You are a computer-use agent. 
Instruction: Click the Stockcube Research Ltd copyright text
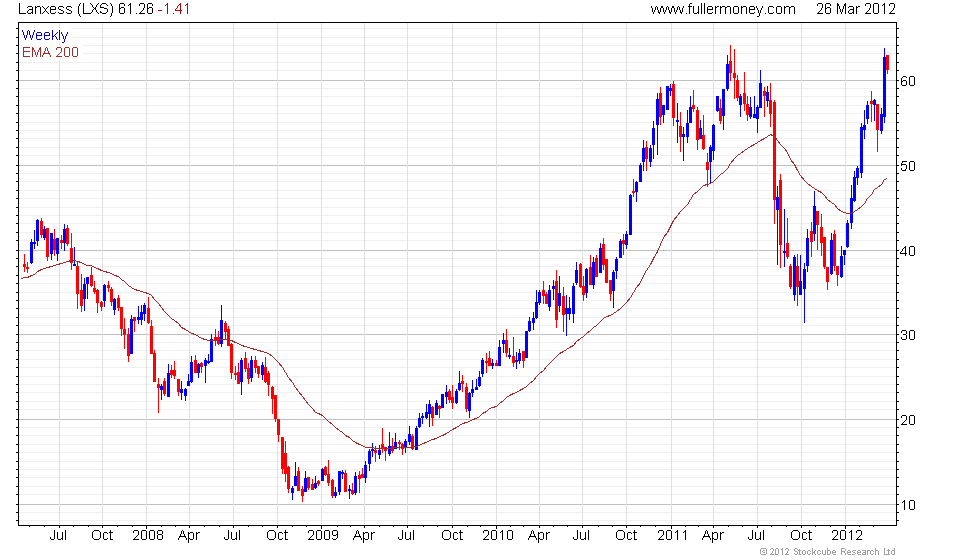point(828,552)
